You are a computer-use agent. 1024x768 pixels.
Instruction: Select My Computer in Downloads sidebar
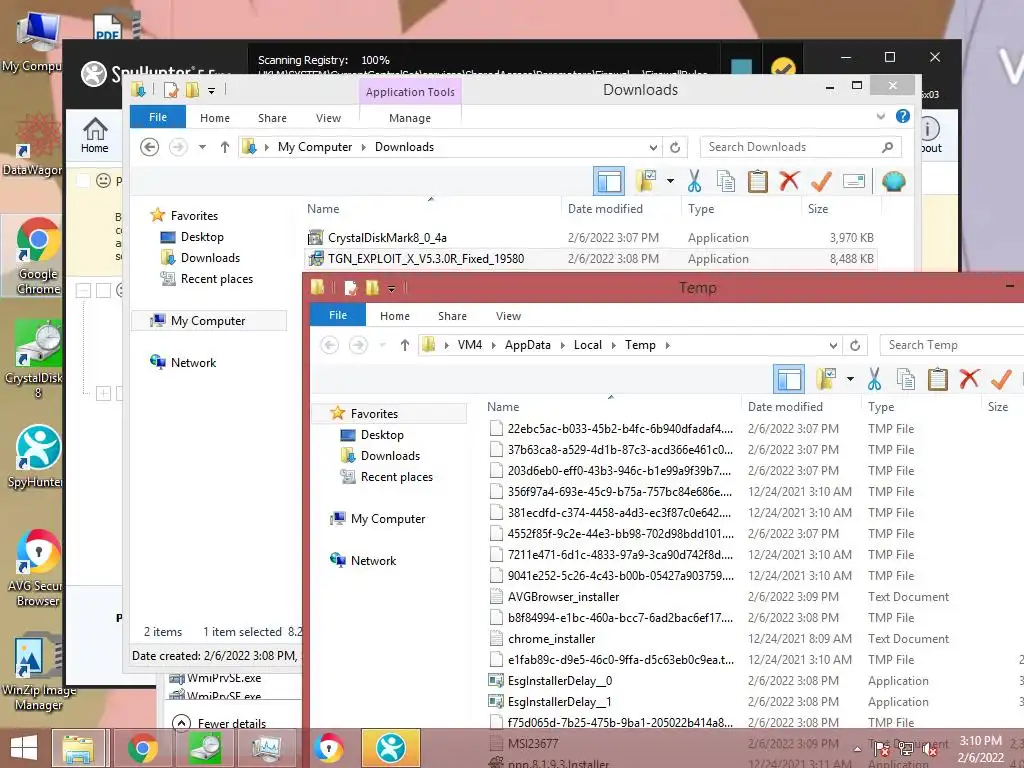pos(208,321)
